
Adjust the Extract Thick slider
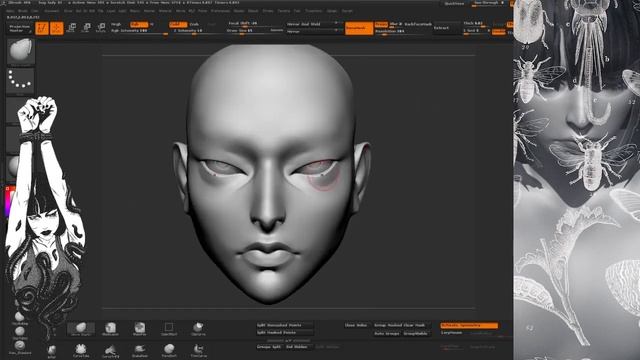pyautogui.click(x=476, y=24)
